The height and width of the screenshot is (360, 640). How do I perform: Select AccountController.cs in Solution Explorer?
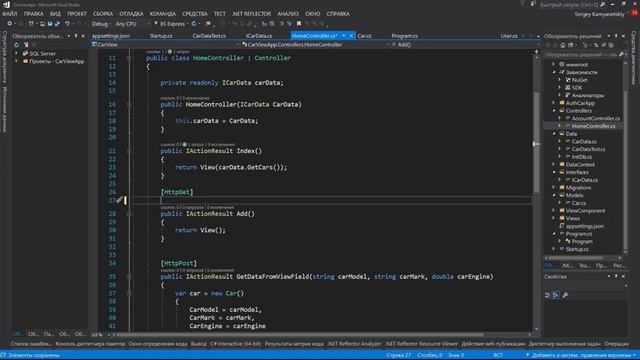coord(595,118)
